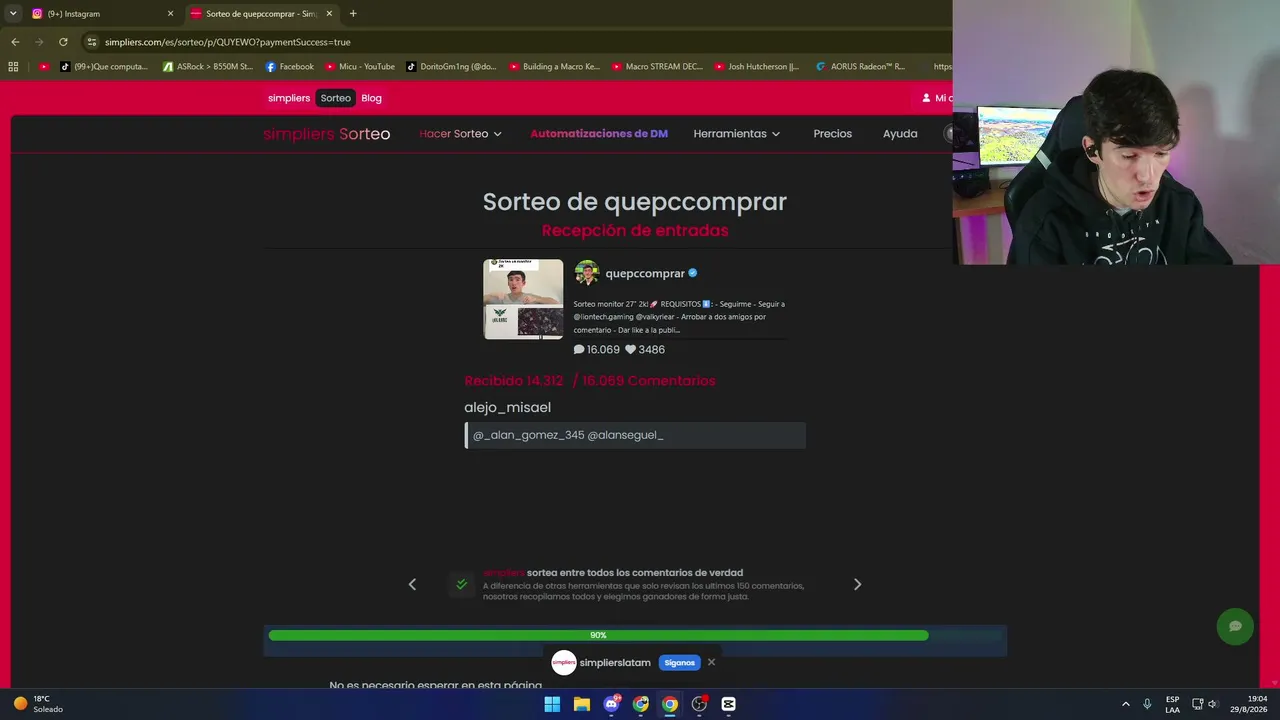Click the comments bubble icon
The image size is (1280, 720).
click(579, 350)
